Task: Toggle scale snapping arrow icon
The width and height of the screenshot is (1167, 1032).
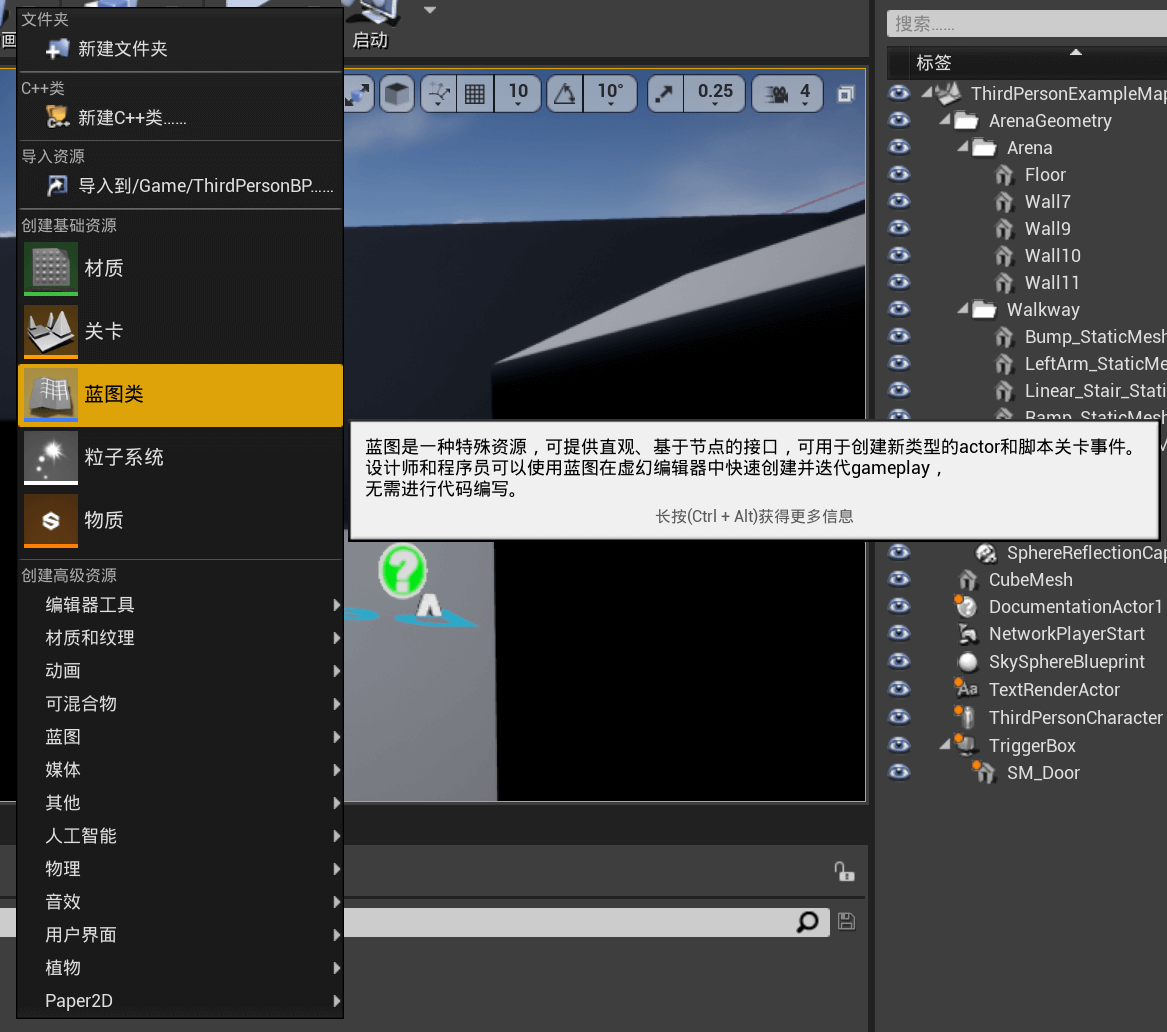Action: click(665, 94)
